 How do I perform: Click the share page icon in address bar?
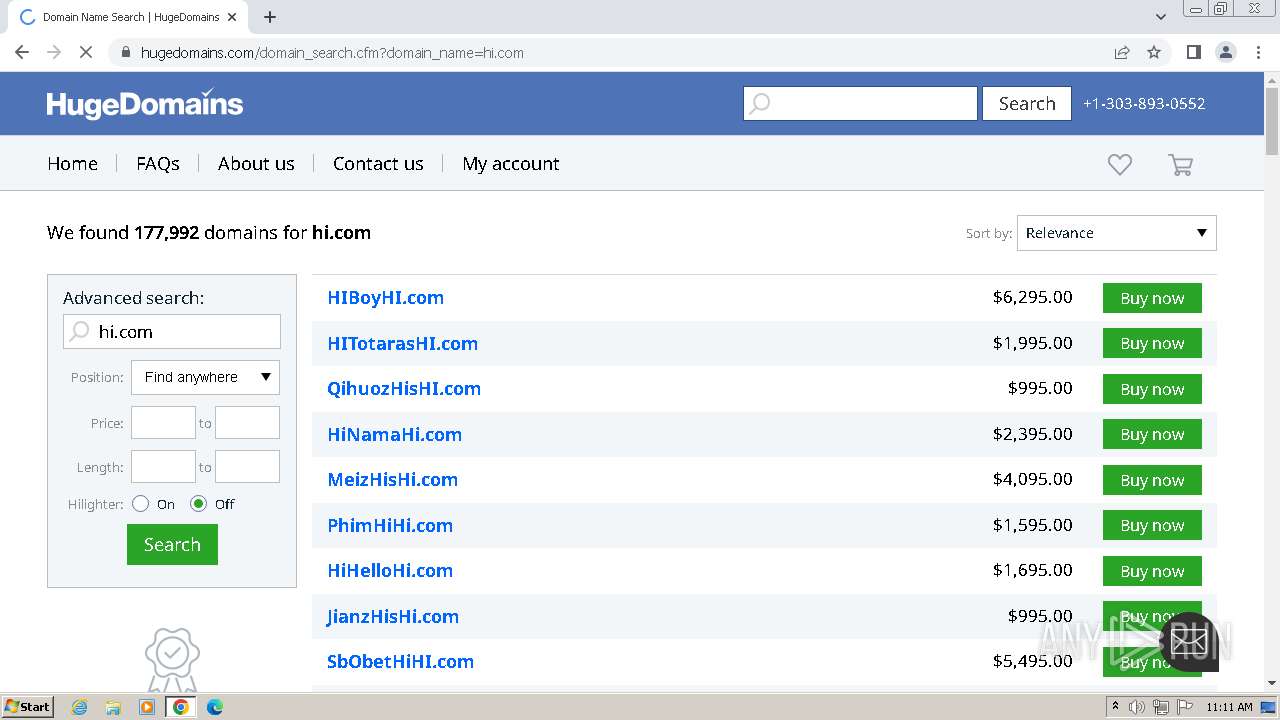coord(1122,53)
